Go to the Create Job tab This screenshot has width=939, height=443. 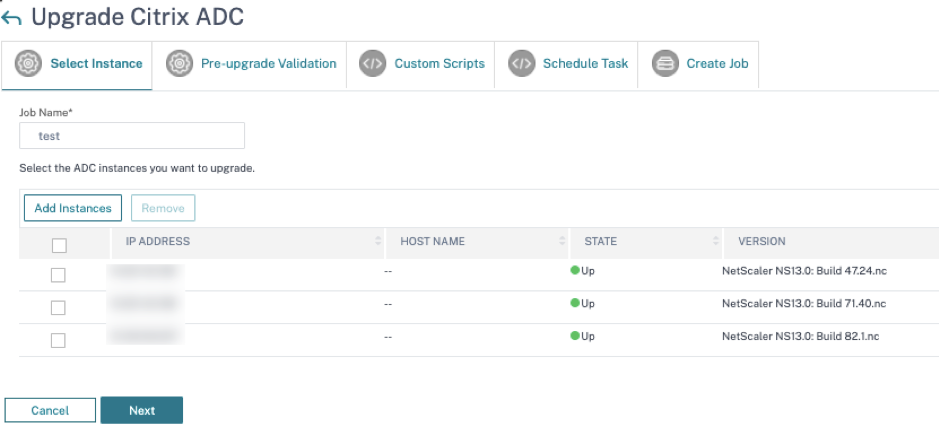(x=698, y=65)
